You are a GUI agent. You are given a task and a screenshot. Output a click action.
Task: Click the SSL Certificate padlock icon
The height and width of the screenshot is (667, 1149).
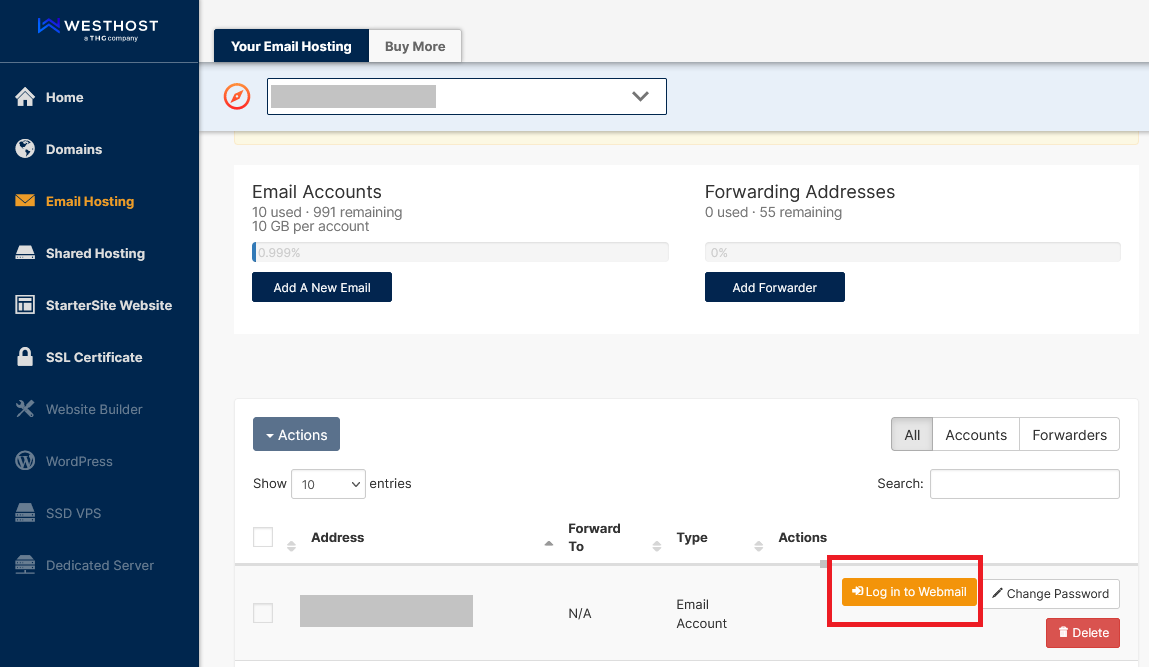pos(26,357)
